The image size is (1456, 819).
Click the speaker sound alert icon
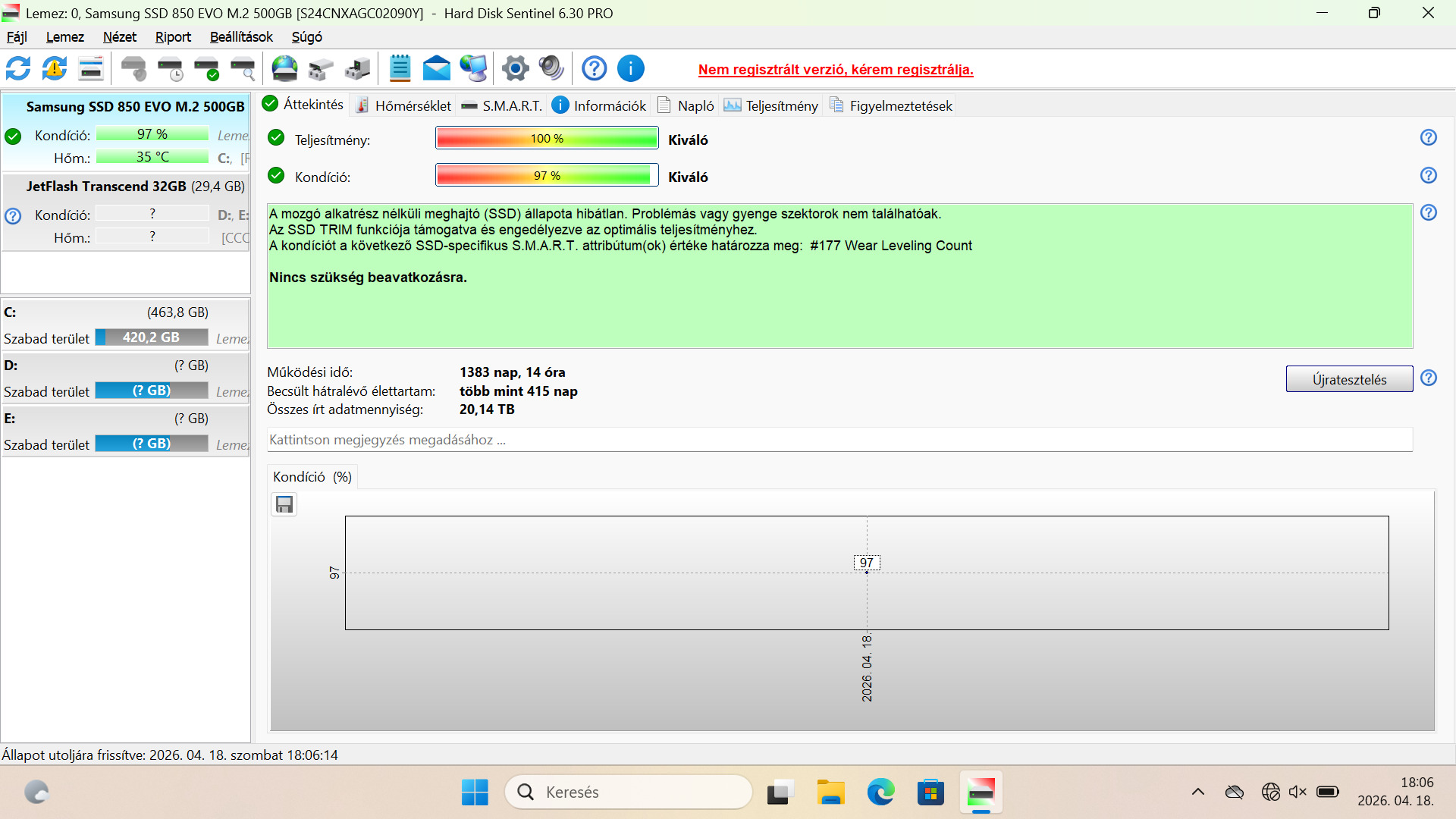(551, 69)
